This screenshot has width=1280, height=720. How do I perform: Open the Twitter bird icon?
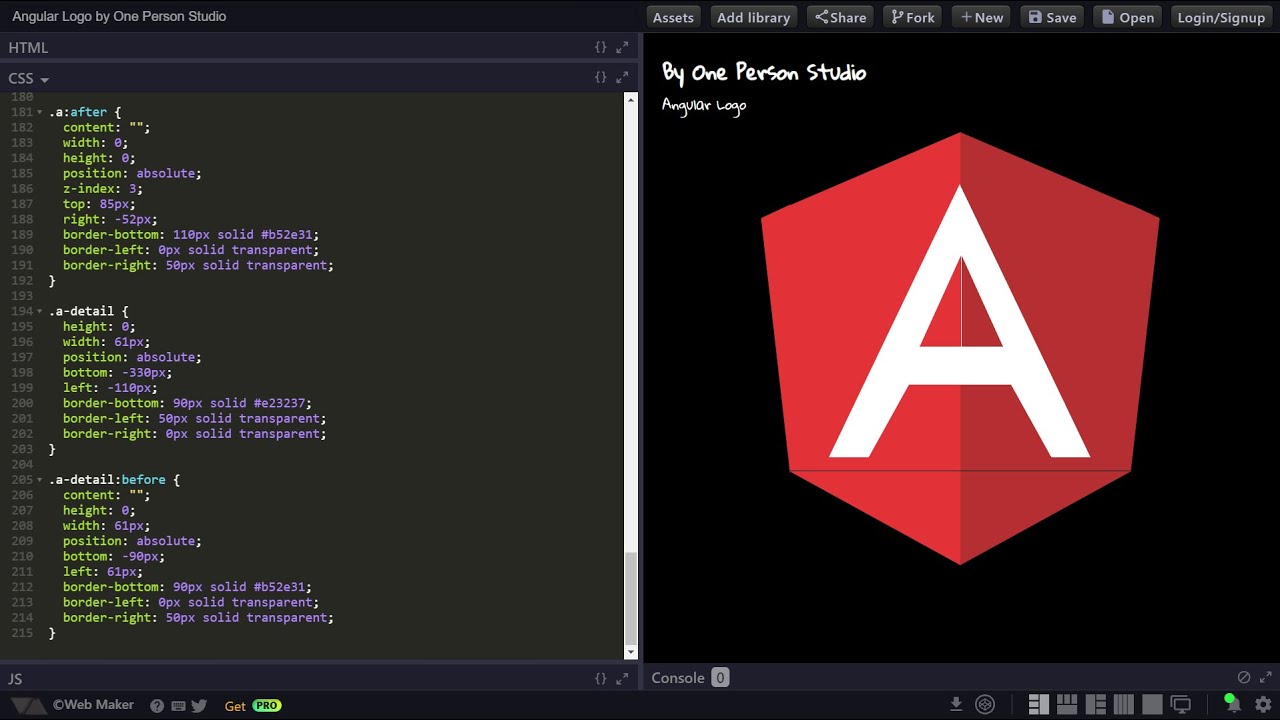199,706
